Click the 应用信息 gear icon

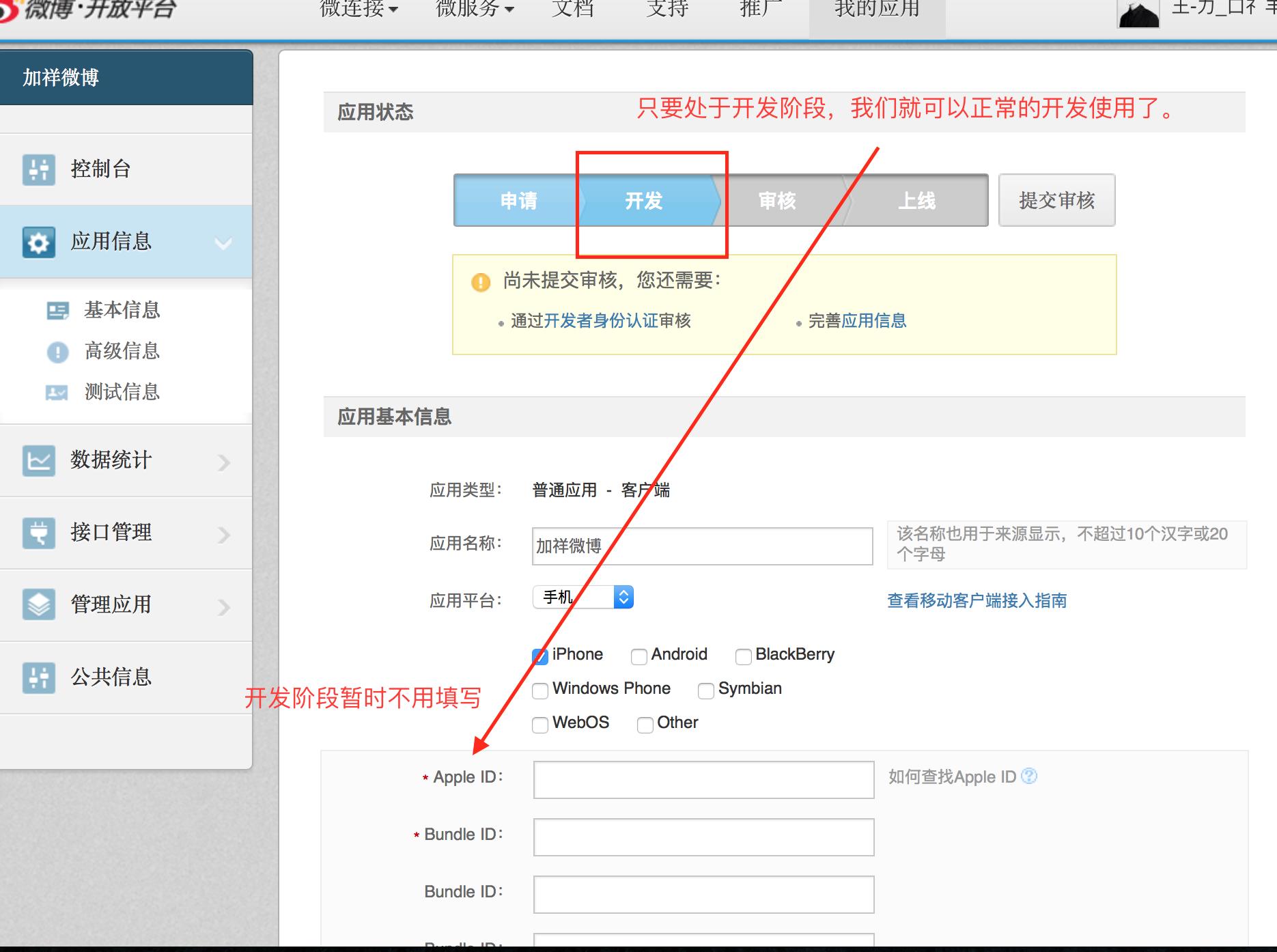[39, 242]
